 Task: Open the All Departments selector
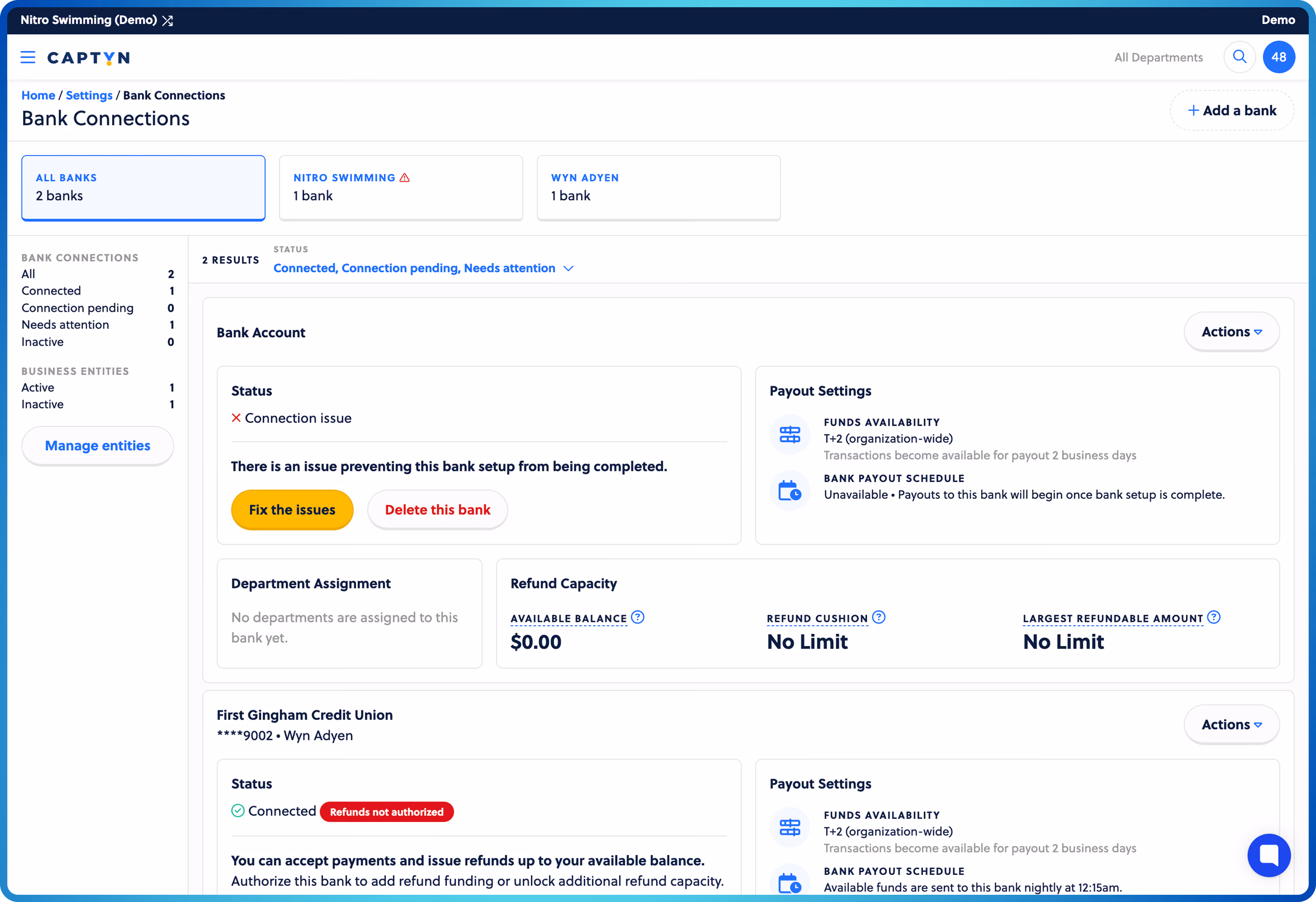tap(1158, 57)
